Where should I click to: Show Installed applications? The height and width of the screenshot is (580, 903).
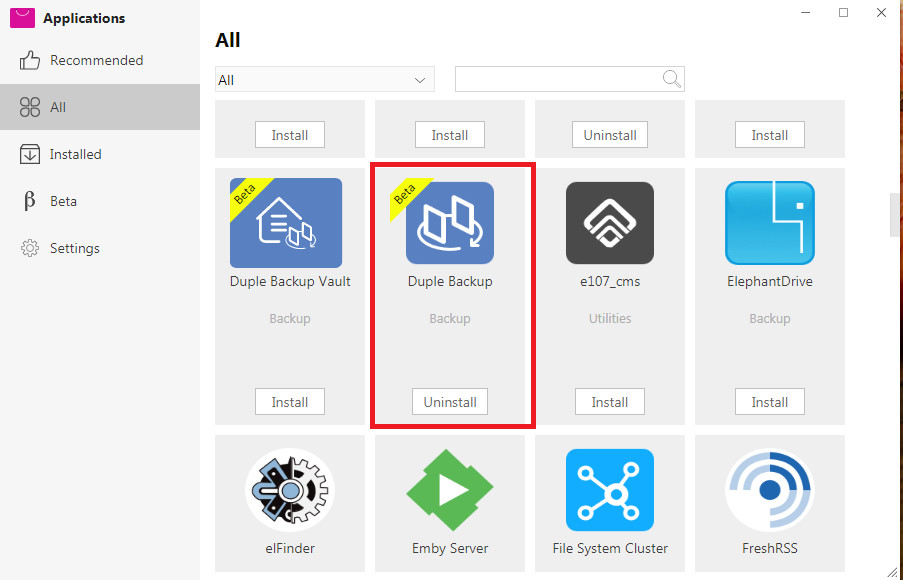(x=100, y=154)
